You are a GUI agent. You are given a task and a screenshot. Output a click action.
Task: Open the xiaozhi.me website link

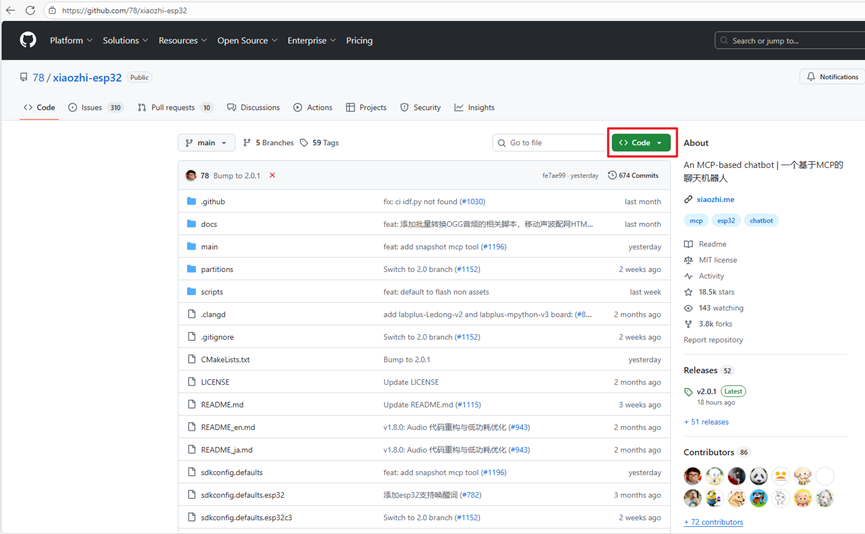(x=716, y=199)
